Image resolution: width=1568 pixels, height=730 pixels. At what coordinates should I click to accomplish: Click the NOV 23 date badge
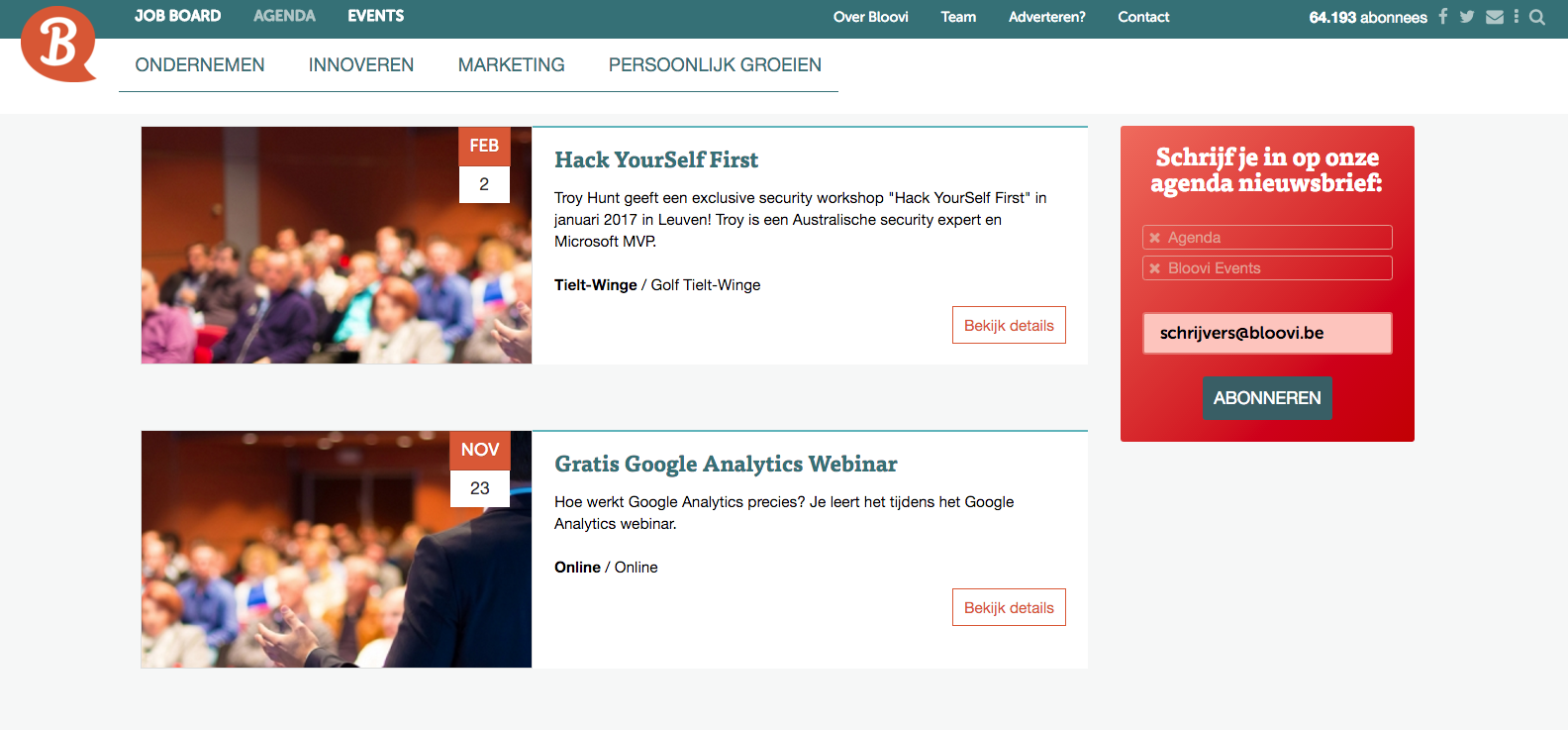(x=480, y=469)
